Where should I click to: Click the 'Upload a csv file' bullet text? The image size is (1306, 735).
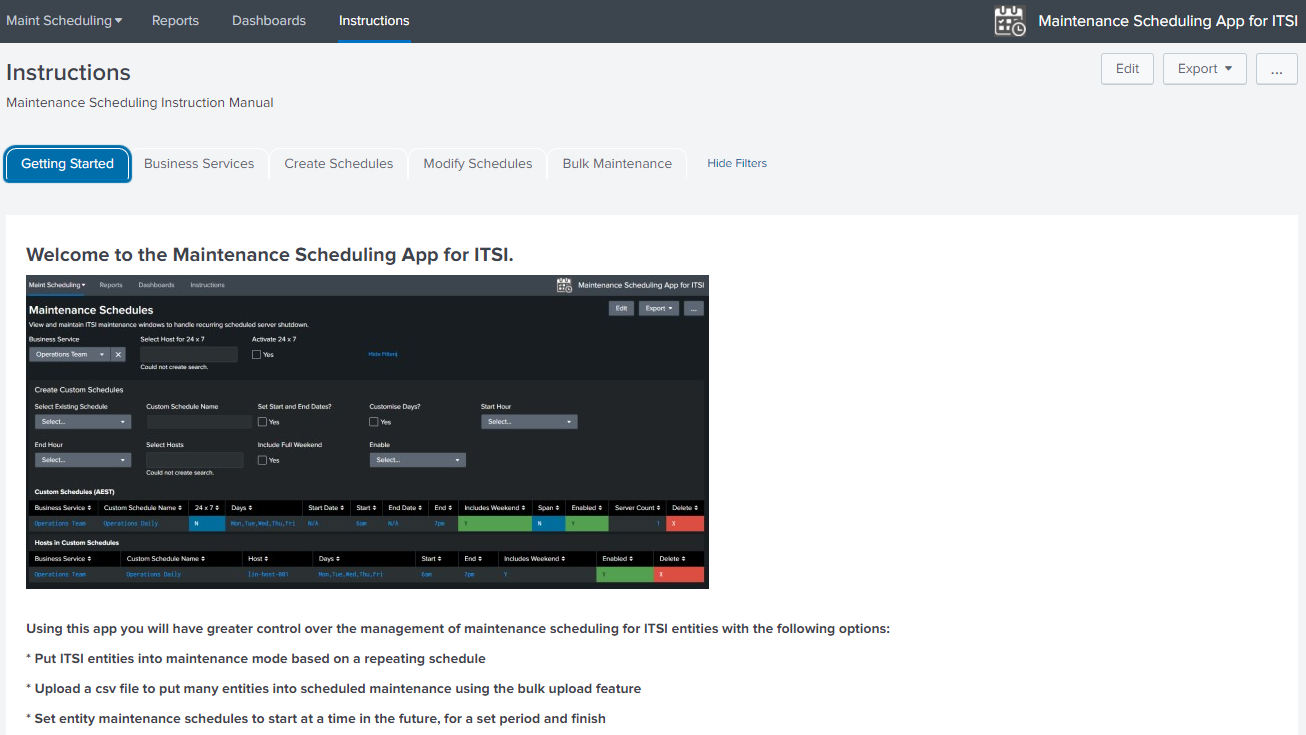(333, 689)
